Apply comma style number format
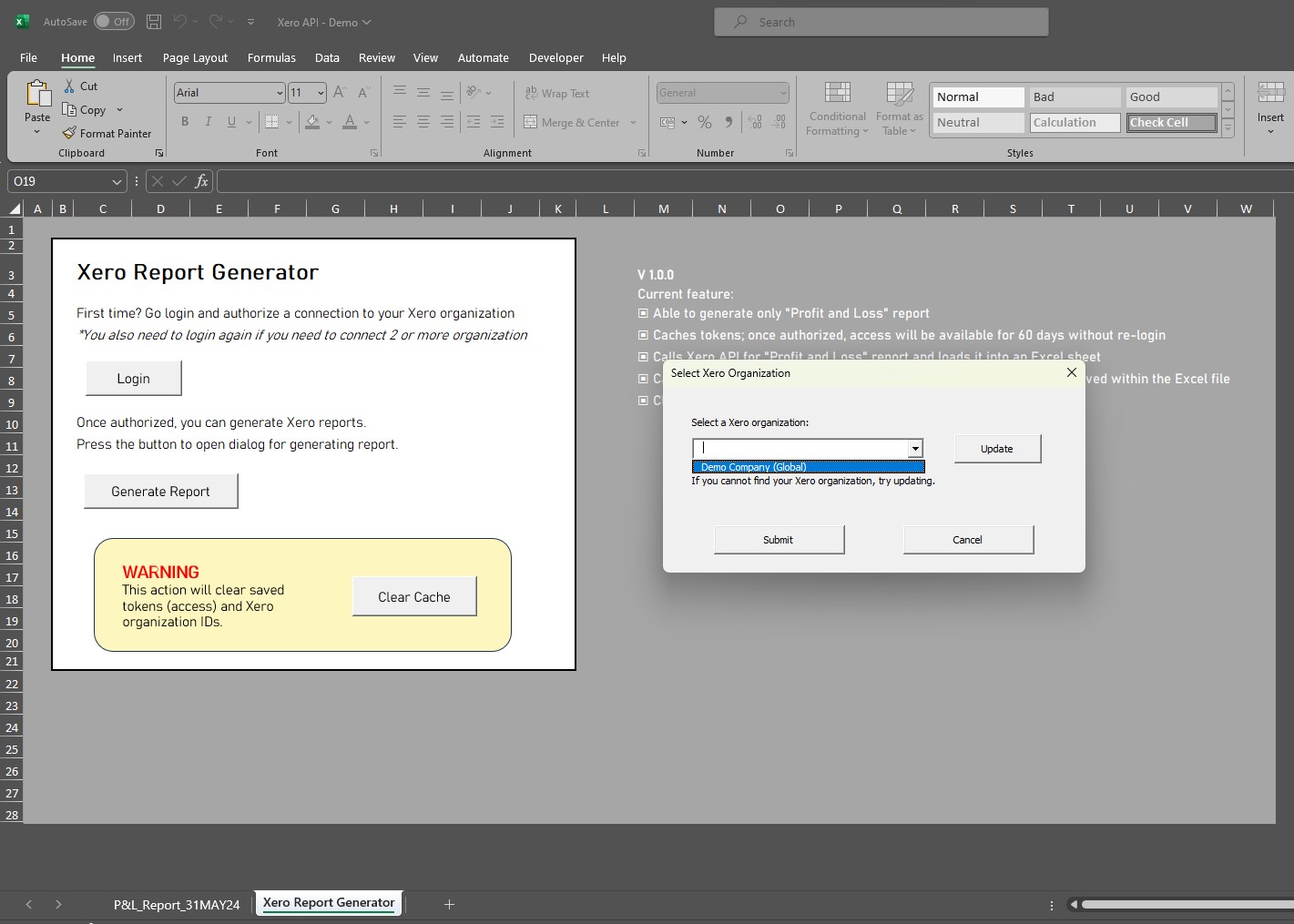This screenshot has height=924, width=1294. click(x=729, y=122)
